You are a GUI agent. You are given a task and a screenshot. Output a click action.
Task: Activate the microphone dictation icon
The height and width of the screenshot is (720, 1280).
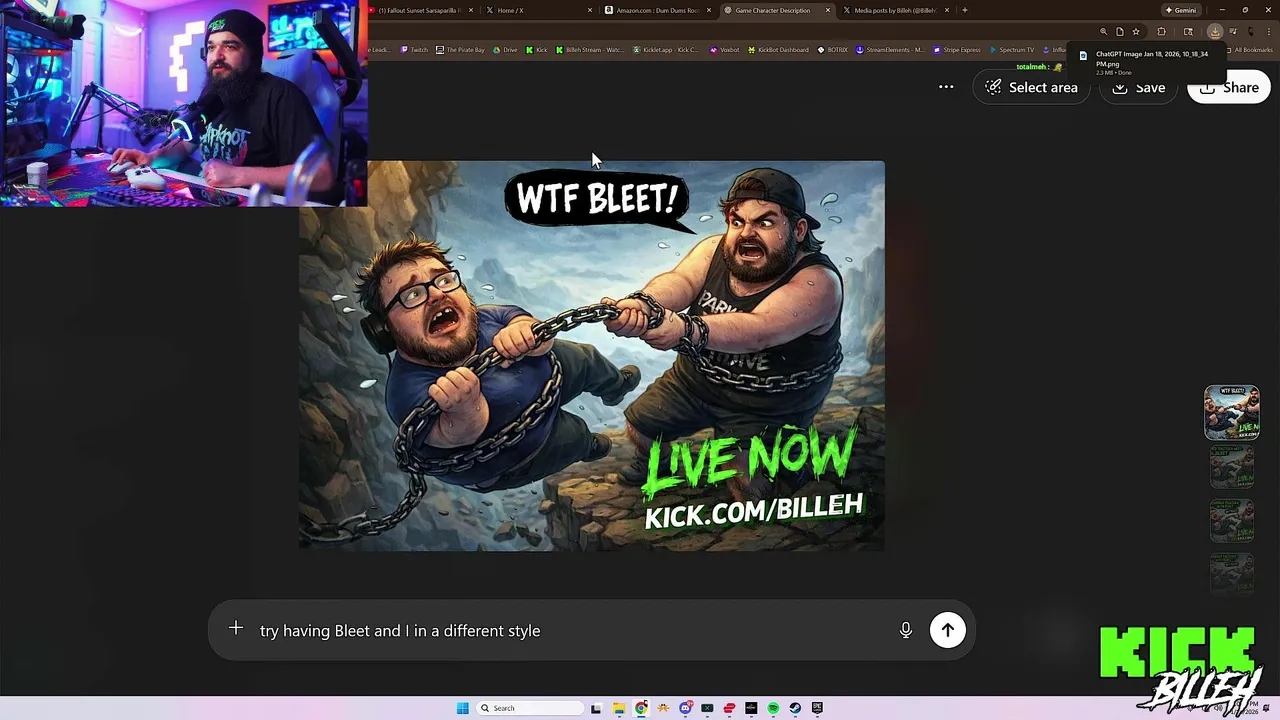click(x=905, y=630)
